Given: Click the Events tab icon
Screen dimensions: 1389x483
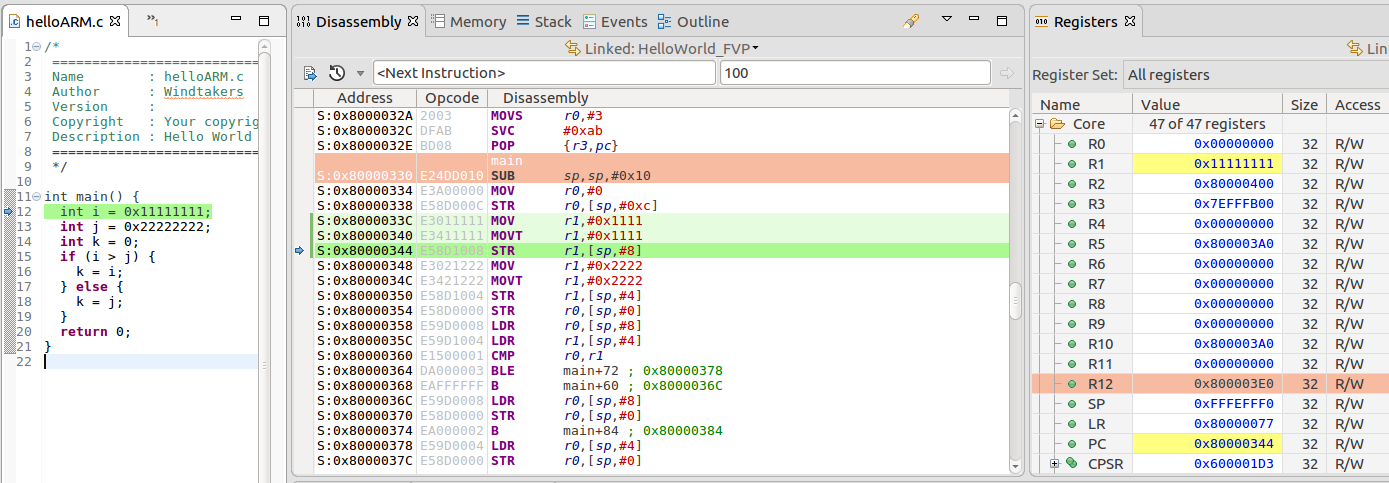Looking at the screenshot, I should (589, 21).
